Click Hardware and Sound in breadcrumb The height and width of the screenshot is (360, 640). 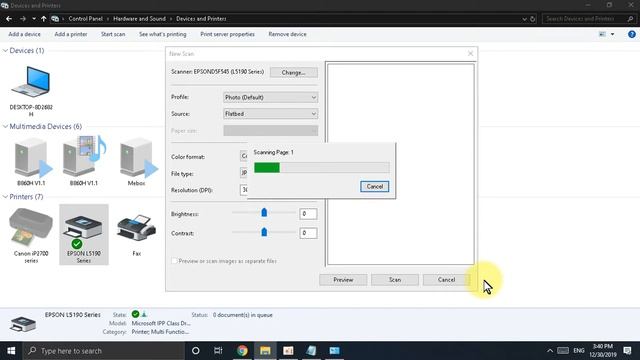click(139, 19)
